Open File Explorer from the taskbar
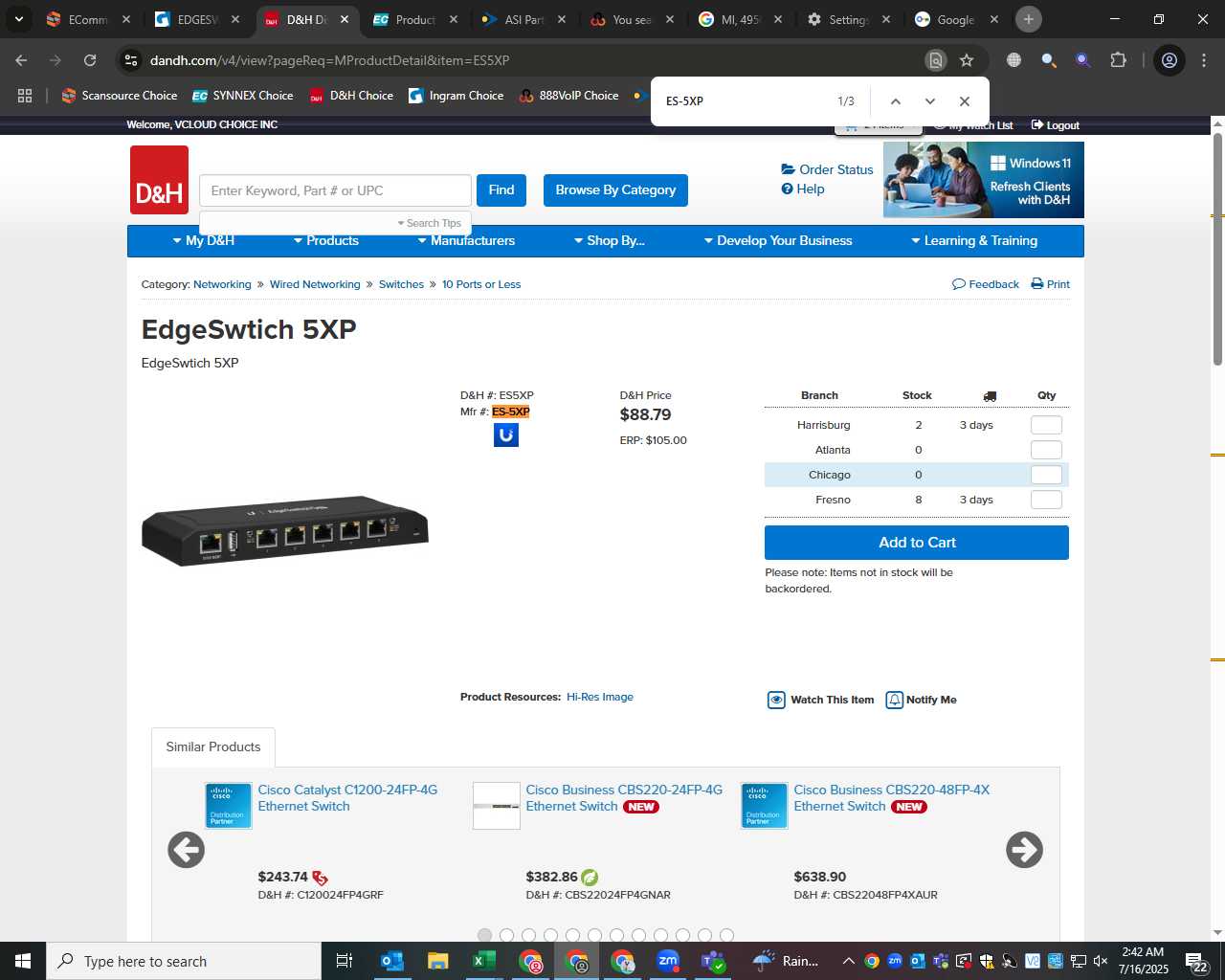The image size is (1225, 980). pos(437,961)
